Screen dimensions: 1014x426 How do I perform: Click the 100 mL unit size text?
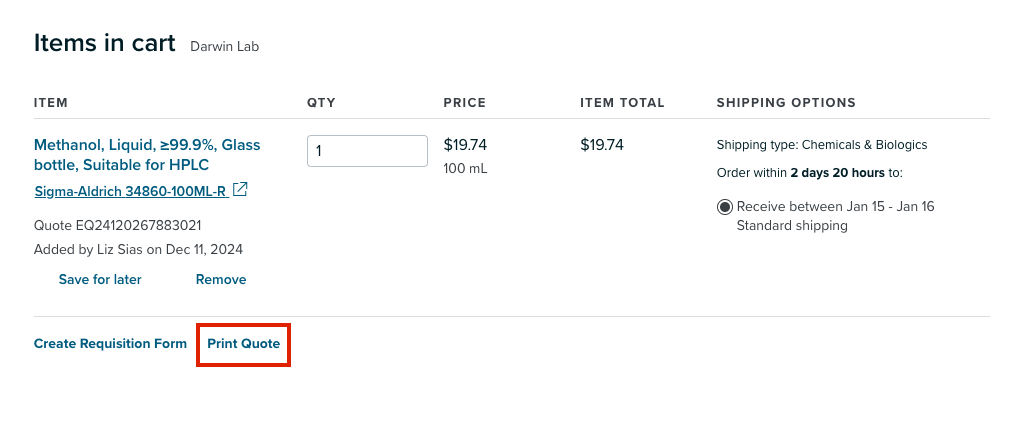coord(466,169)
